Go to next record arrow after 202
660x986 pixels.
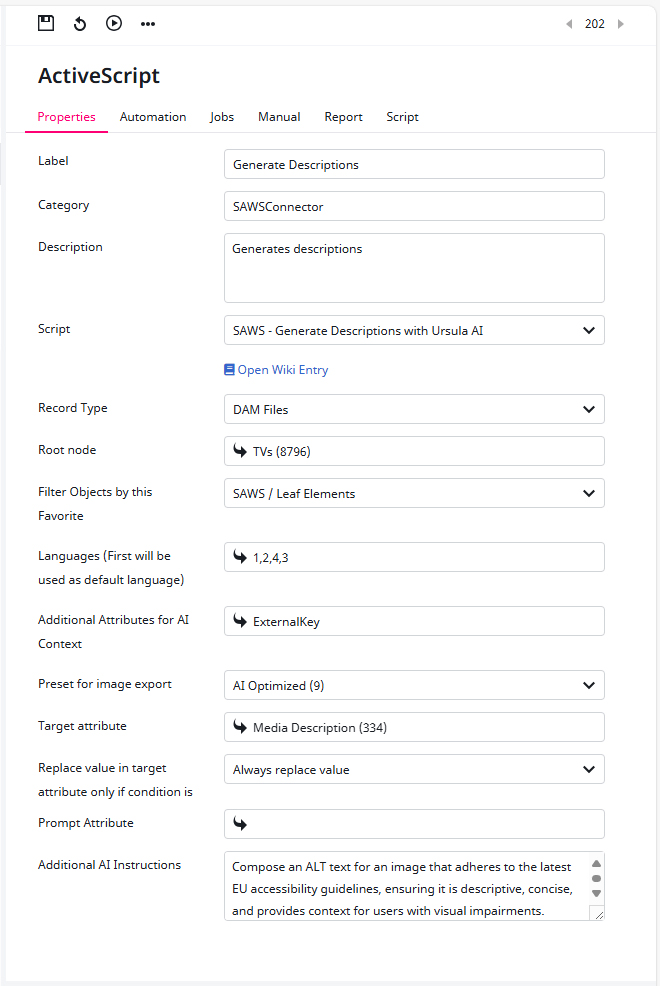pos(620,24)
